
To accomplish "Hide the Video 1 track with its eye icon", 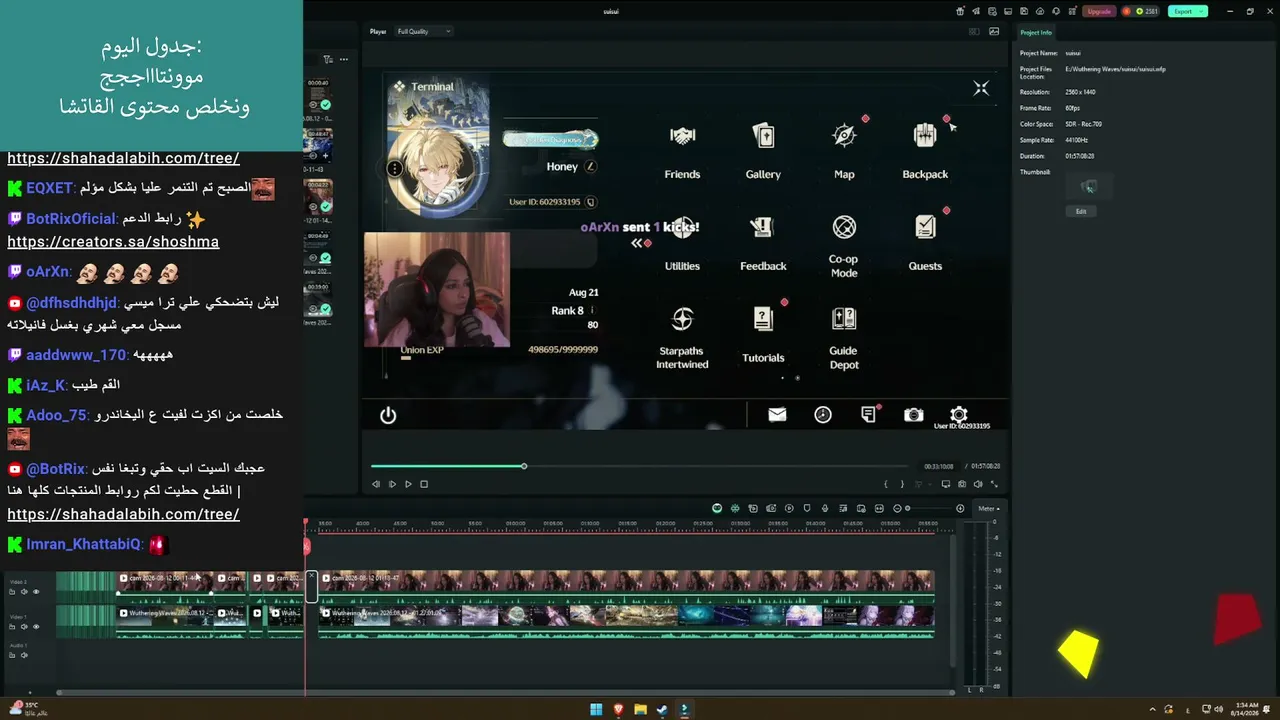I will pyautogui.click(x=36, y=627).
